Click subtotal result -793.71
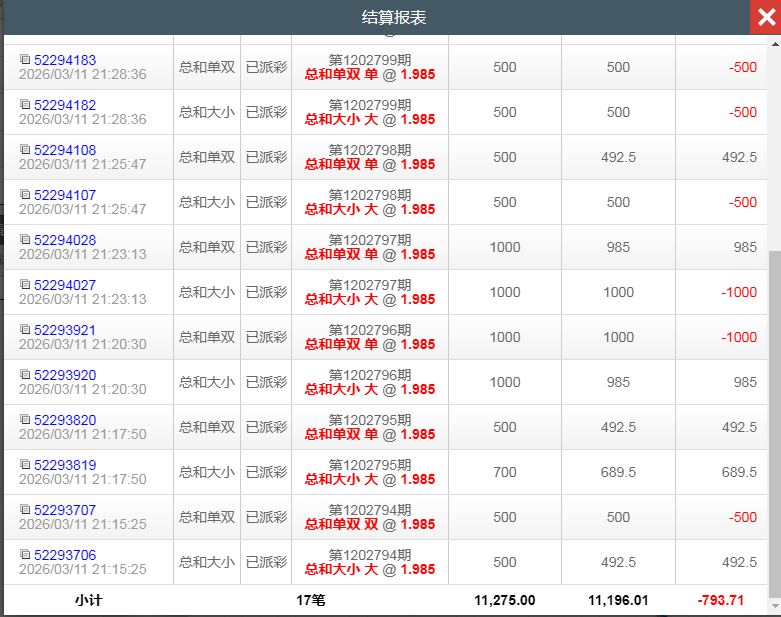Screen dimensions: 781x617 tap(721, 601)
